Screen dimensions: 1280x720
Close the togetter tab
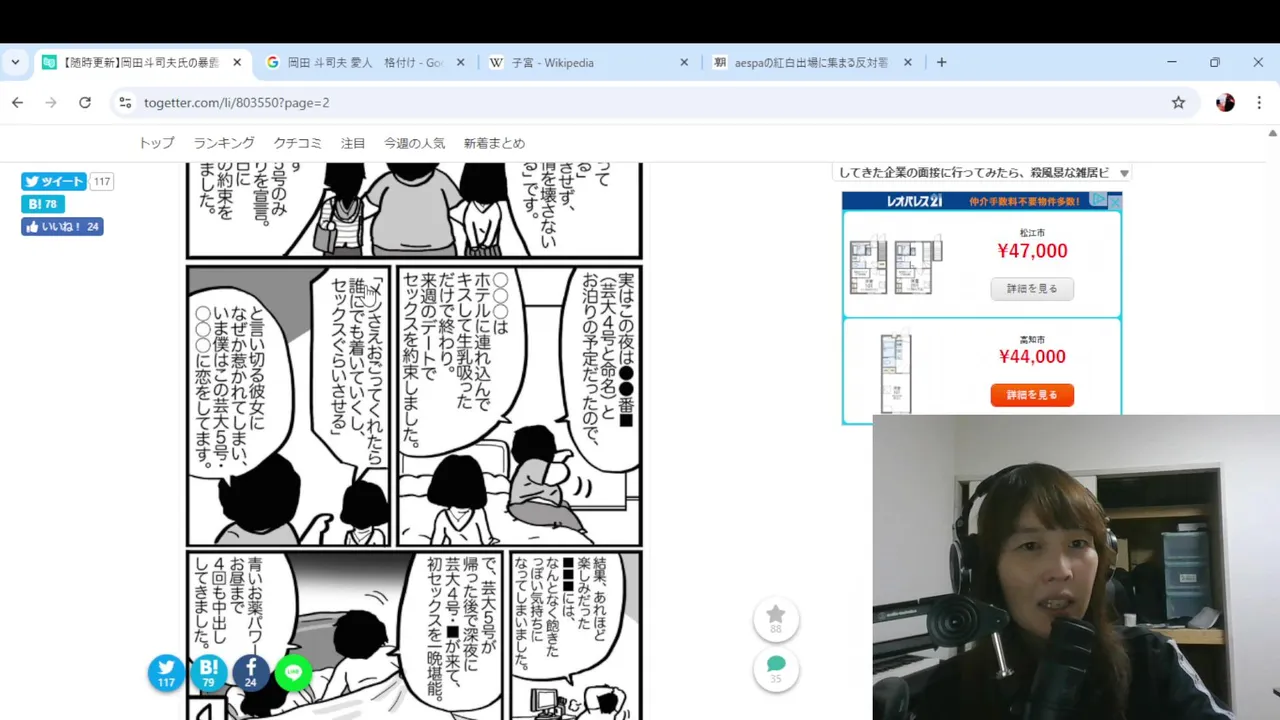coord(237,62)
